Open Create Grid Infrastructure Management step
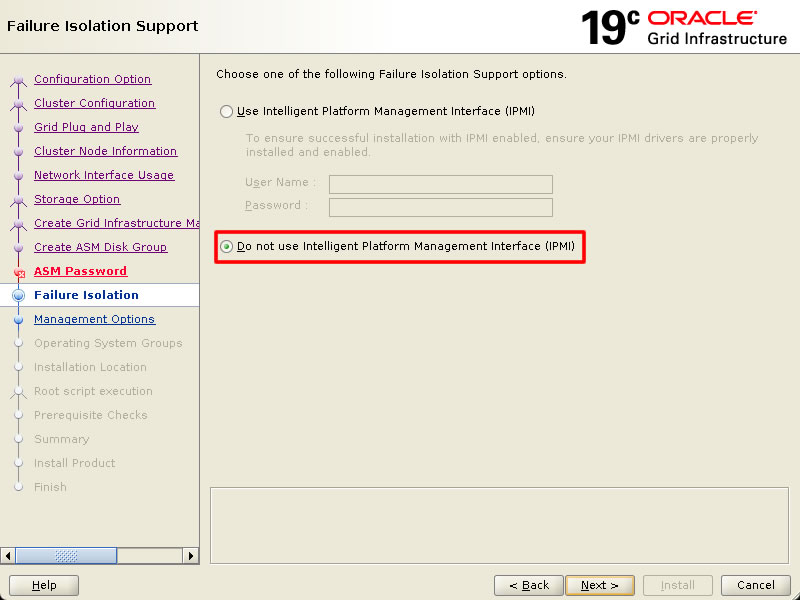Viewport: 800px width, 600px height. [116, 223]
